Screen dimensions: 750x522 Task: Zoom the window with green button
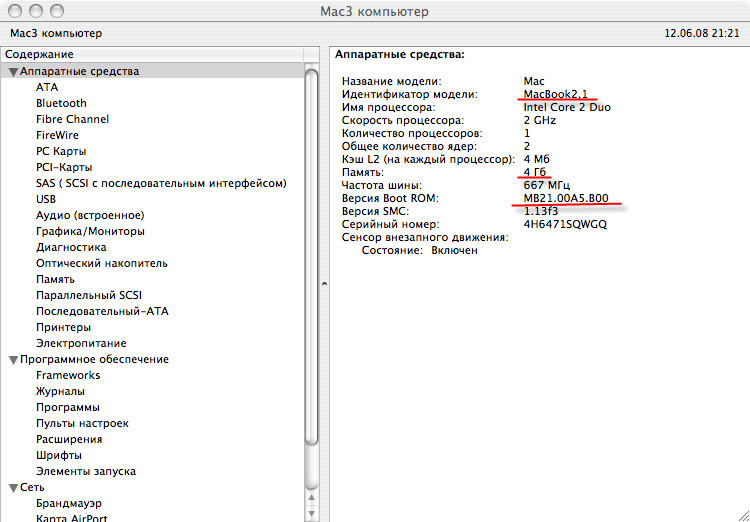click(57, 11)
